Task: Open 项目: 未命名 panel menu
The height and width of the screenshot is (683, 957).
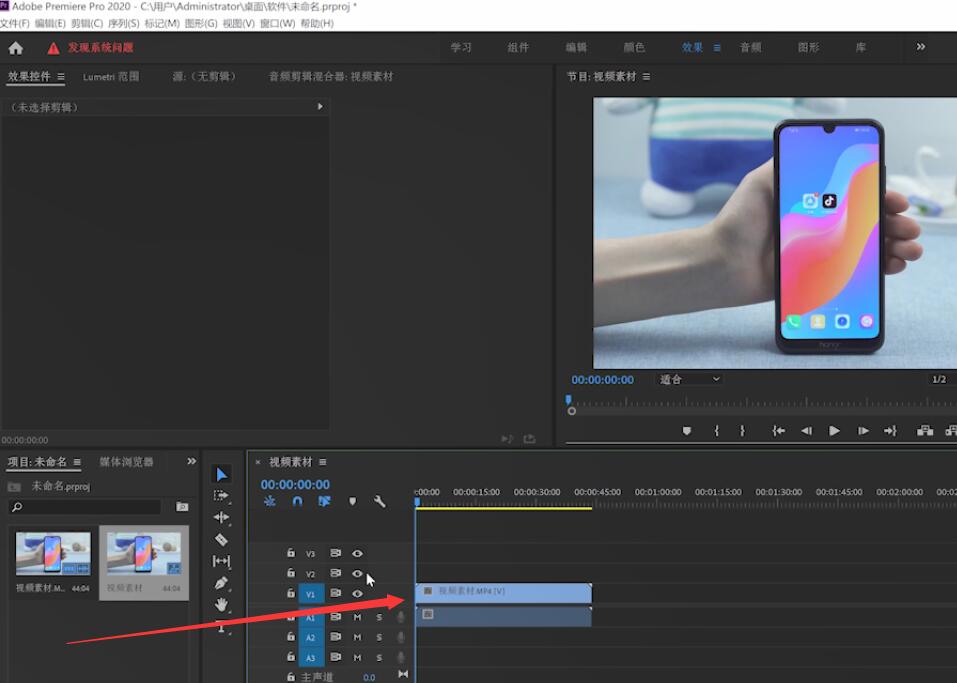Action: [x=77, y=461]
